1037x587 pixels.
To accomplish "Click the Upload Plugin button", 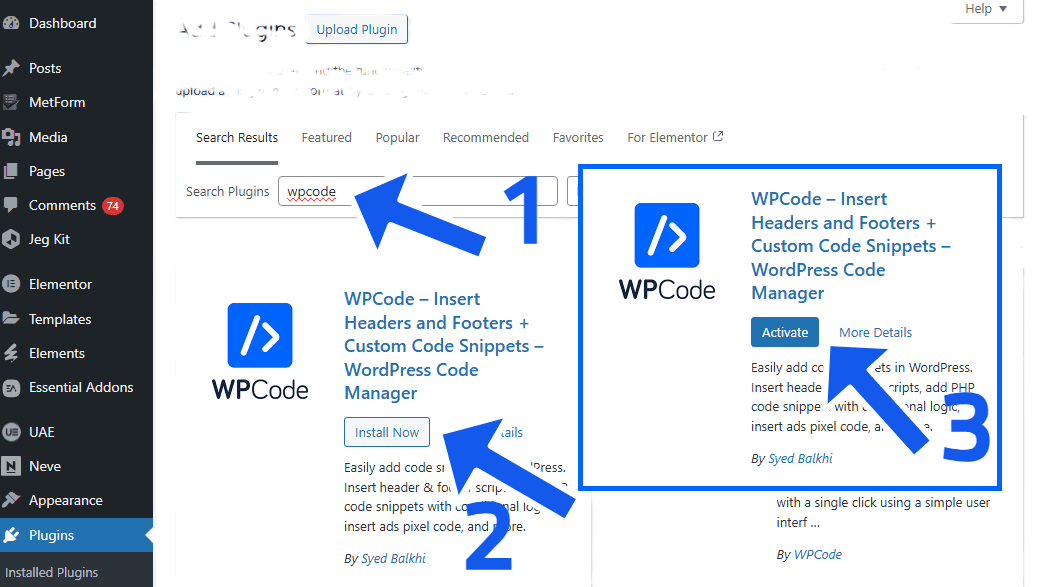I will tap(356, 30).
